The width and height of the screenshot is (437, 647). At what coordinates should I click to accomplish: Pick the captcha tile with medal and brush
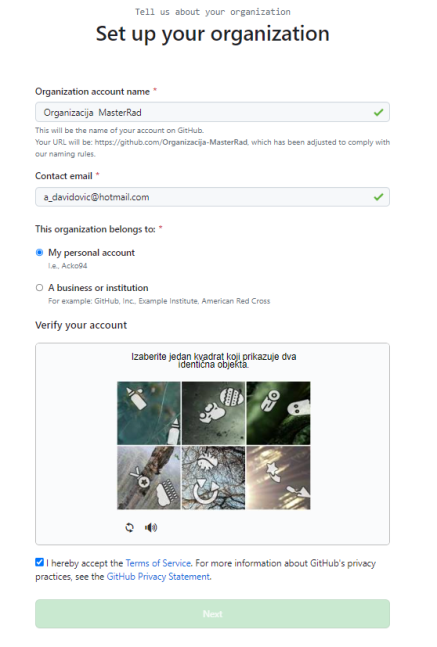[x=149, y=478]
